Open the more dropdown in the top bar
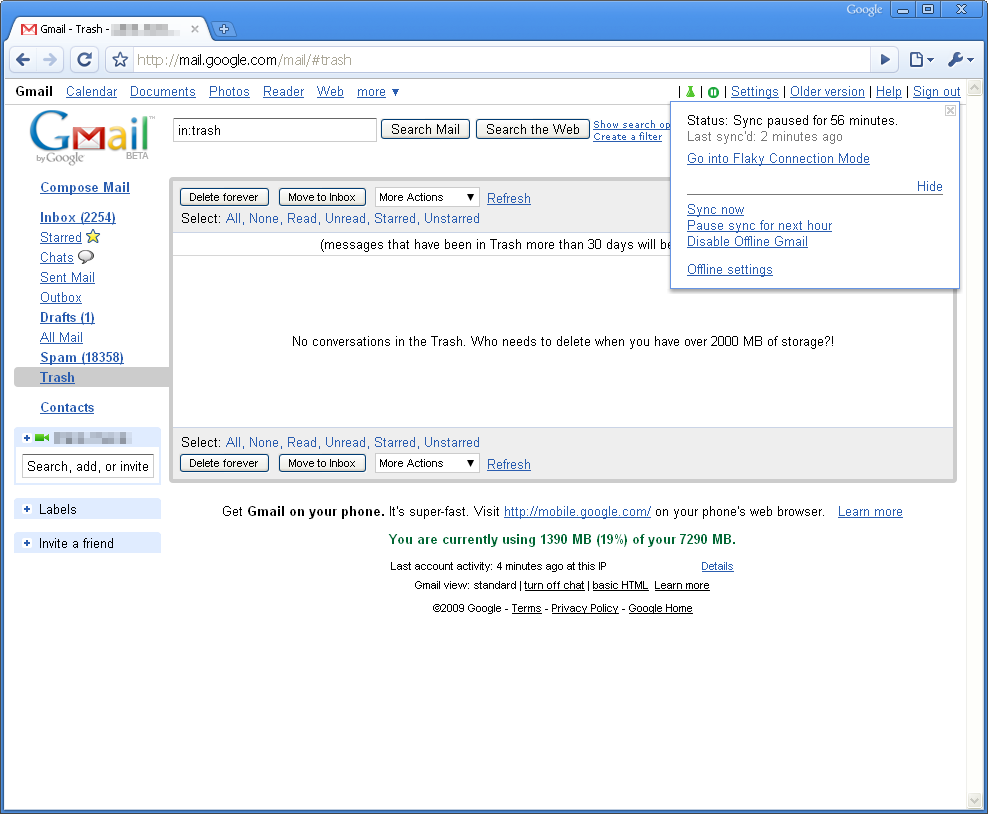The width and height of the screenshot is (988, 814). click(378, 92)
